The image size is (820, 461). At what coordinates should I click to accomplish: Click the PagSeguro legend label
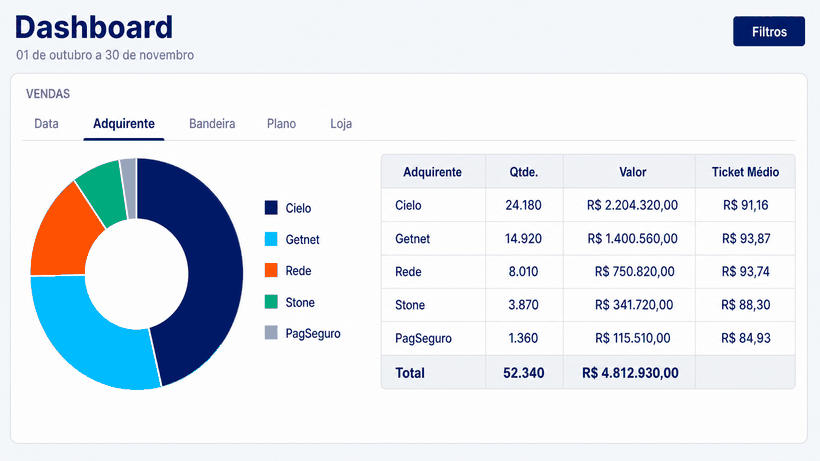pos(313,333)
